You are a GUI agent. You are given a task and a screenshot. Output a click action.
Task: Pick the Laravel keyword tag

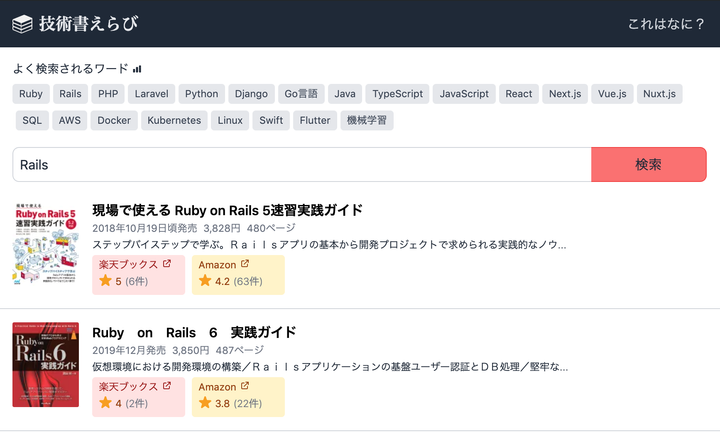tap(152, 94)
